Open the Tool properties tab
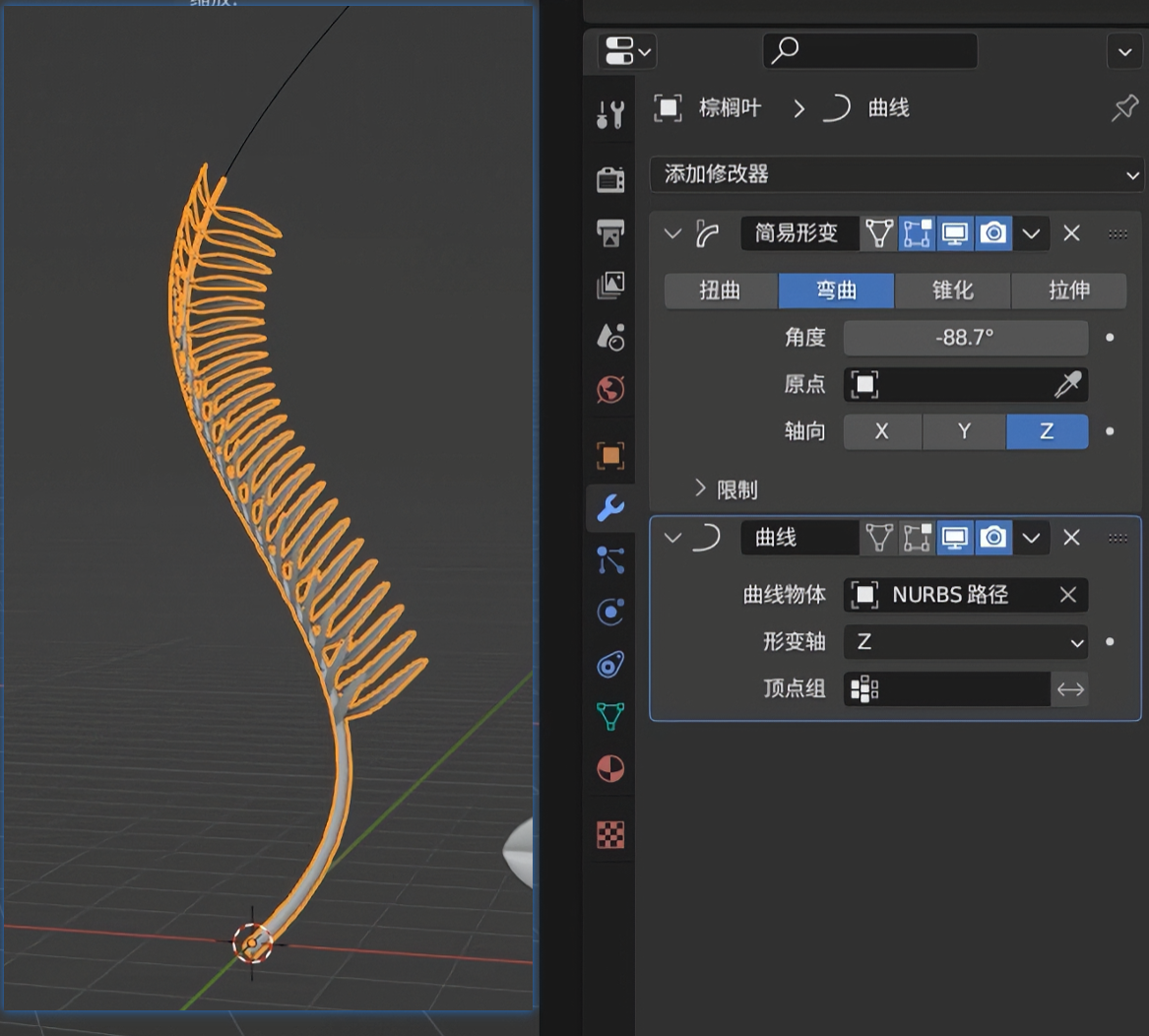1149x1036 pixels. pos(610,114)
